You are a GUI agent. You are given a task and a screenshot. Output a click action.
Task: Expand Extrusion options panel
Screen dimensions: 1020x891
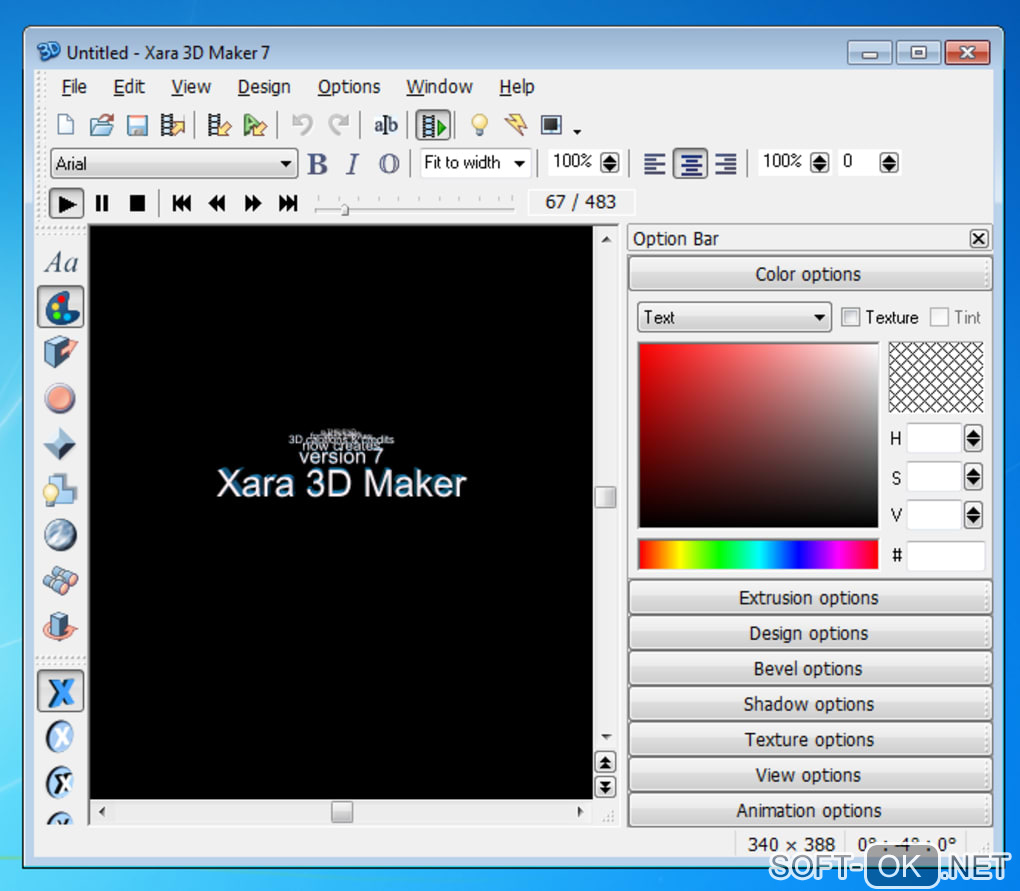(x=809, y=598)
